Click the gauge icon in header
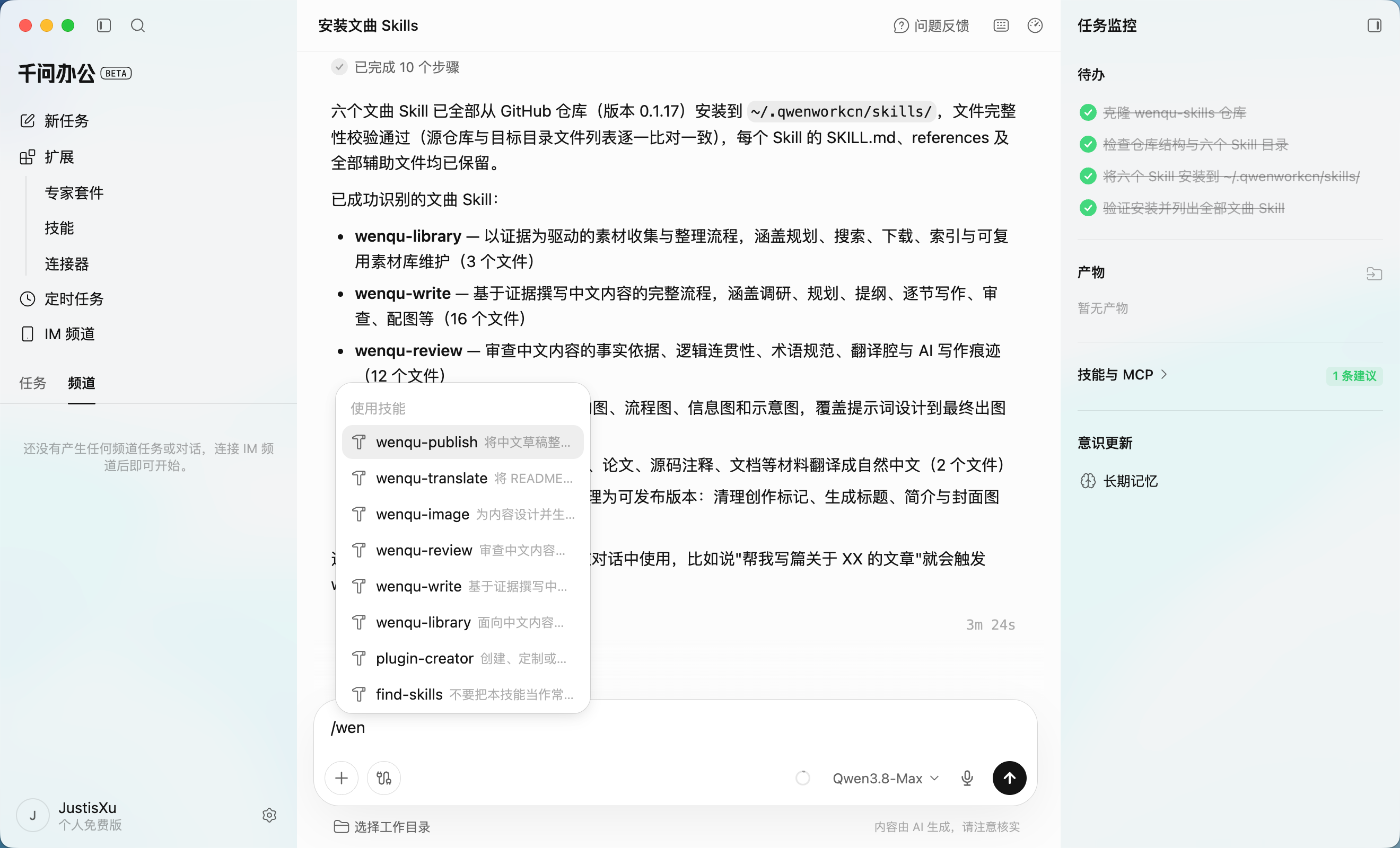This screenshot has height=848, width=1400. point(1035,25)
